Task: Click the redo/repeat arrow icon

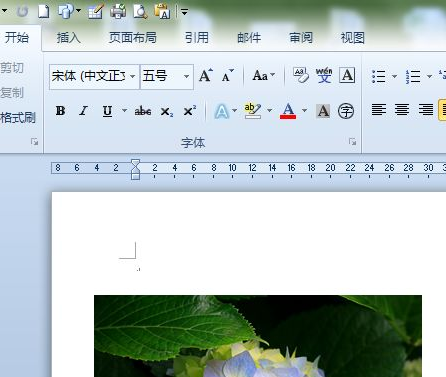Action: point(23,11)
